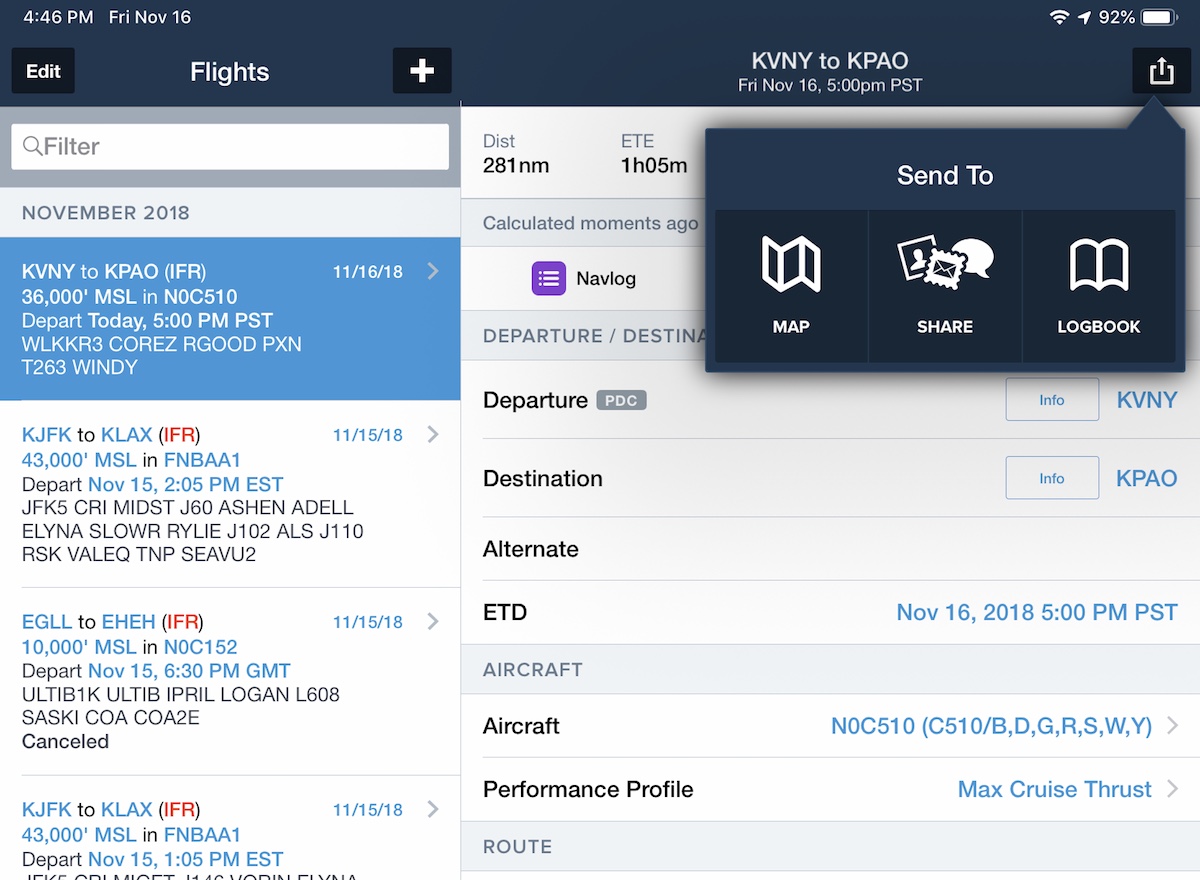
Task: Change the ETD Nov 16, 2018 value
Action: click(1037, 612)
